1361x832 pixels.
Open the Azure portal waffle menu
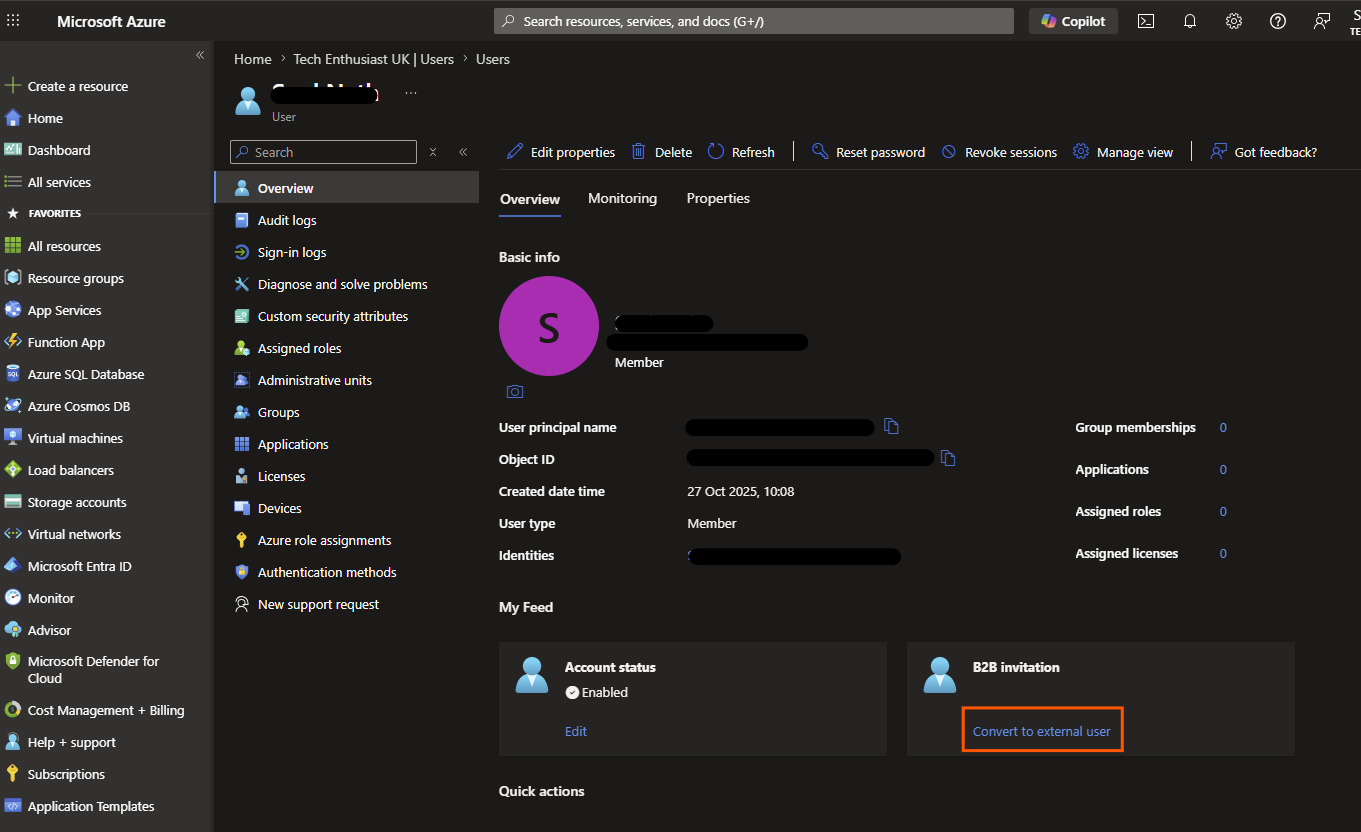click(13, 21)
